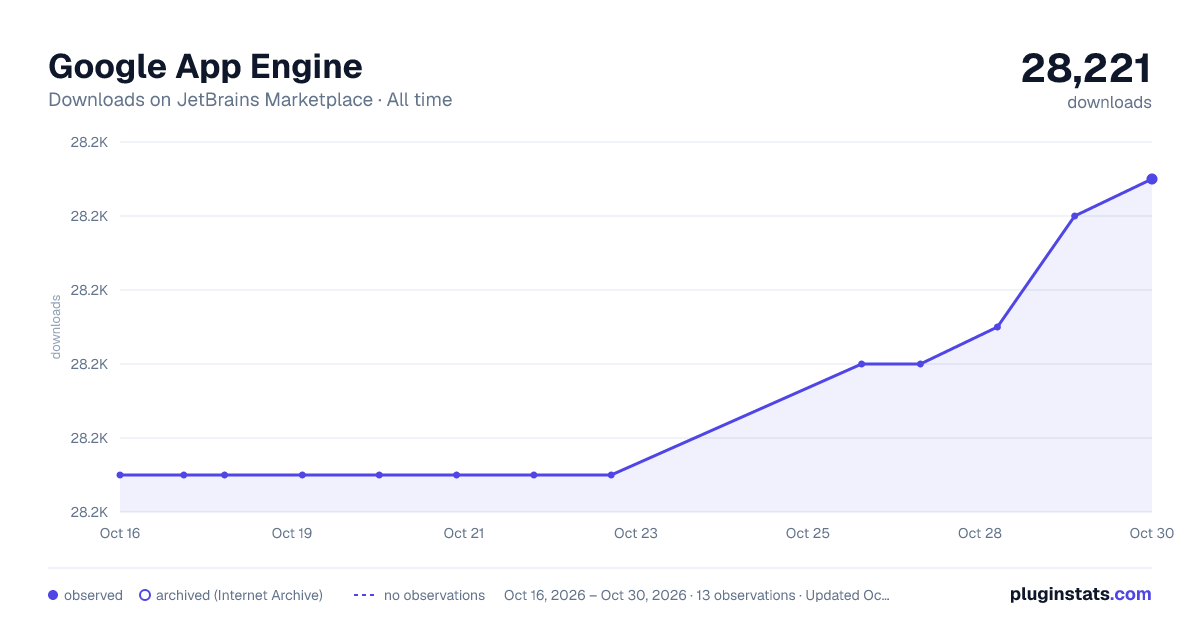This screenshot has height=630, width=1200.
Task: Click the rotated 'downloads' y-axis title
Action: (56, 327)
